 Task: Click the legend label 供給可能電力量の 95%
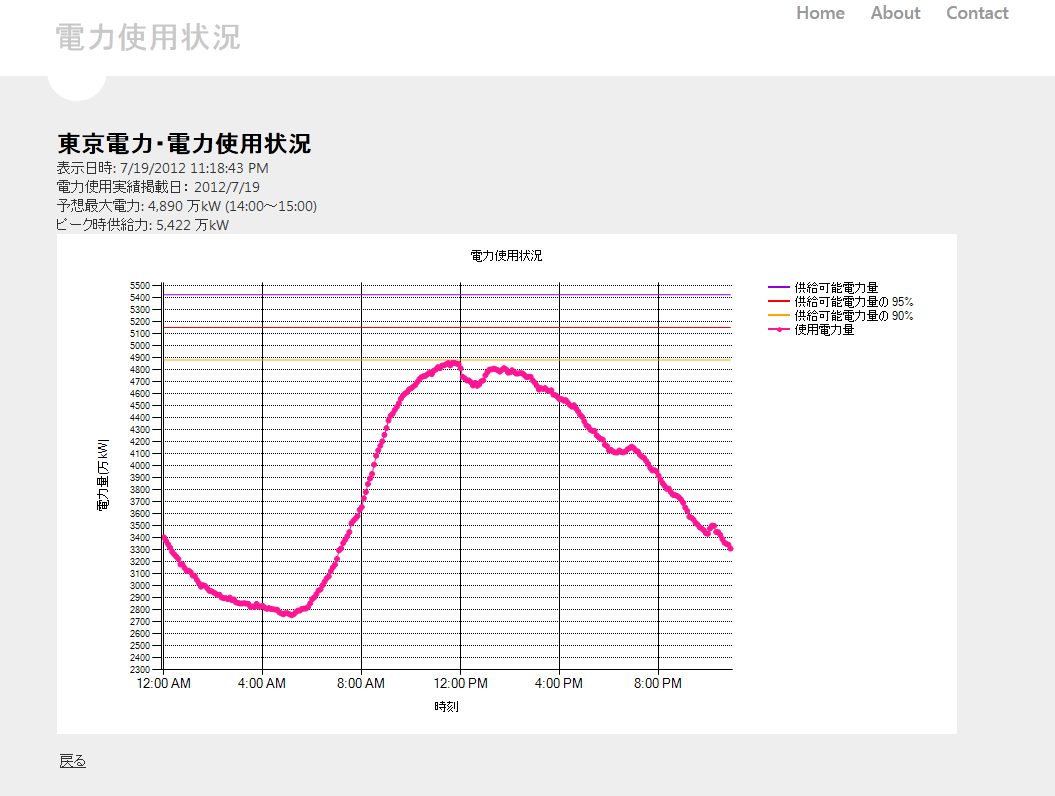click(853, 301)
